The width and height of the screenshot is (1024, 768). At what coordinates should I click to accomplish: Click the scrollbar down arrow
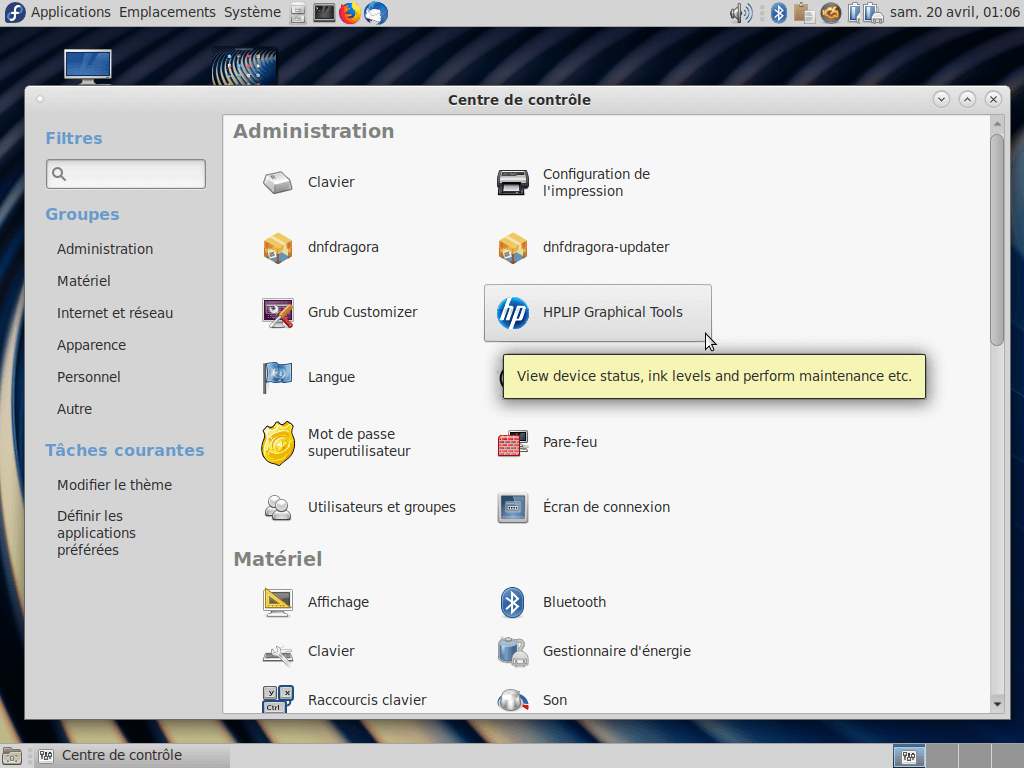click(997, 704)
